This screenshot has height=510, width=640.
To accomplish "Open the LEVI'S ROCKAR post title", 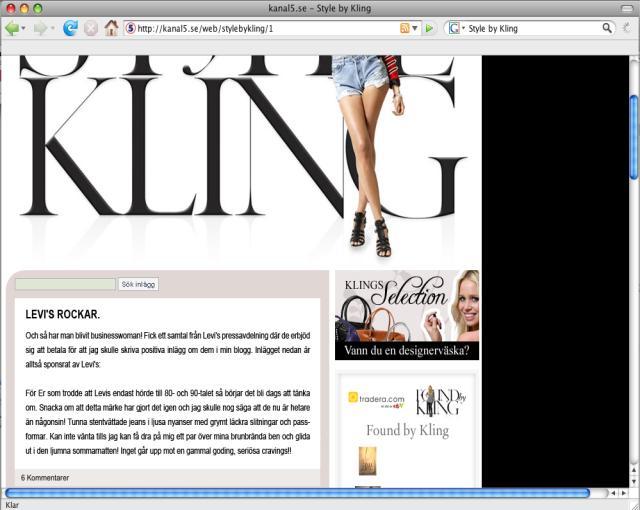I will [62, 315].
